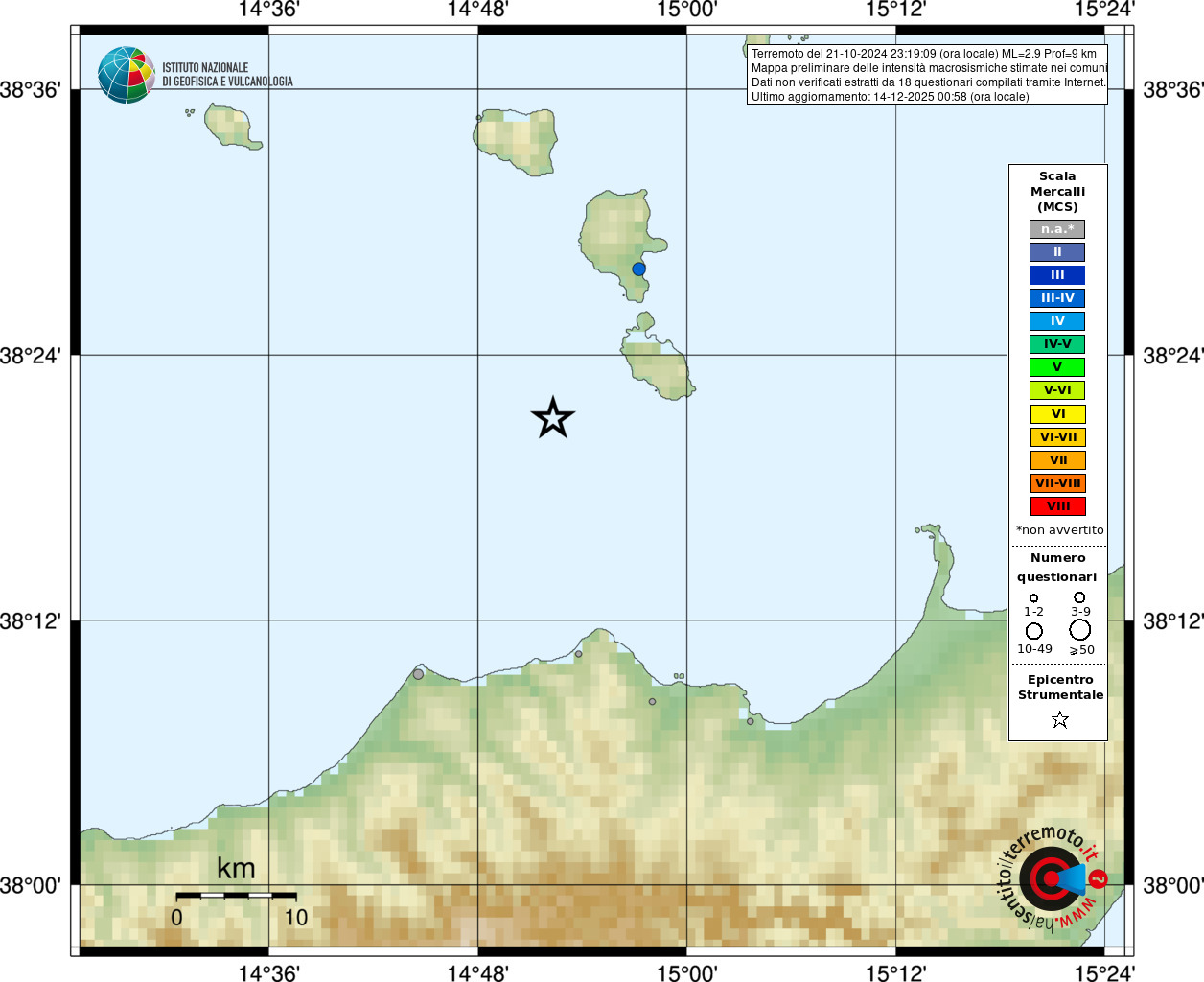Click the haisentitoilterremoto.it target logo
Viewport: 1204px width, 982px height.
[1052, 877]
